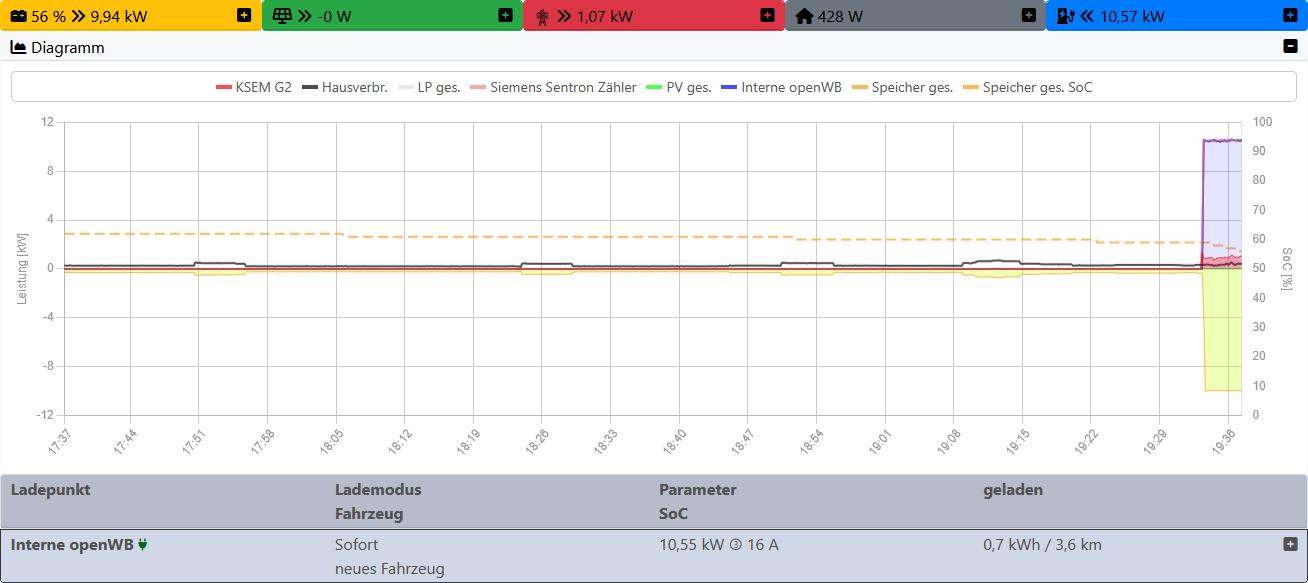This screenshot has width=1308, height=583.
Task: Click the house icon showing 428 W
Action: [805, 15]
